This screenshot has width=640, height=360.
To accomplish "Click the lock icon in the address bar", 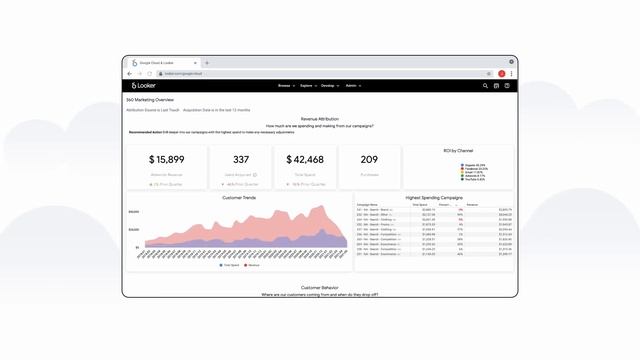I will (161, 74).
